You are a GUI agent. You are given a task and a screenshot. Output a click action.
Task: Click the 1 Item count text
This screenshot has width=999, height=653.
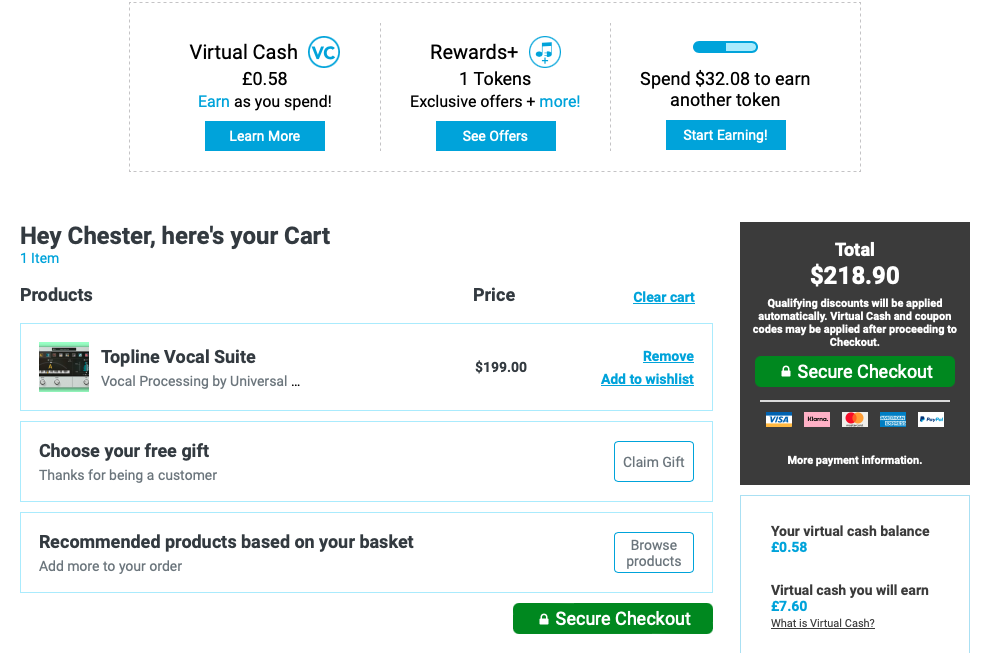click(40, 258)
